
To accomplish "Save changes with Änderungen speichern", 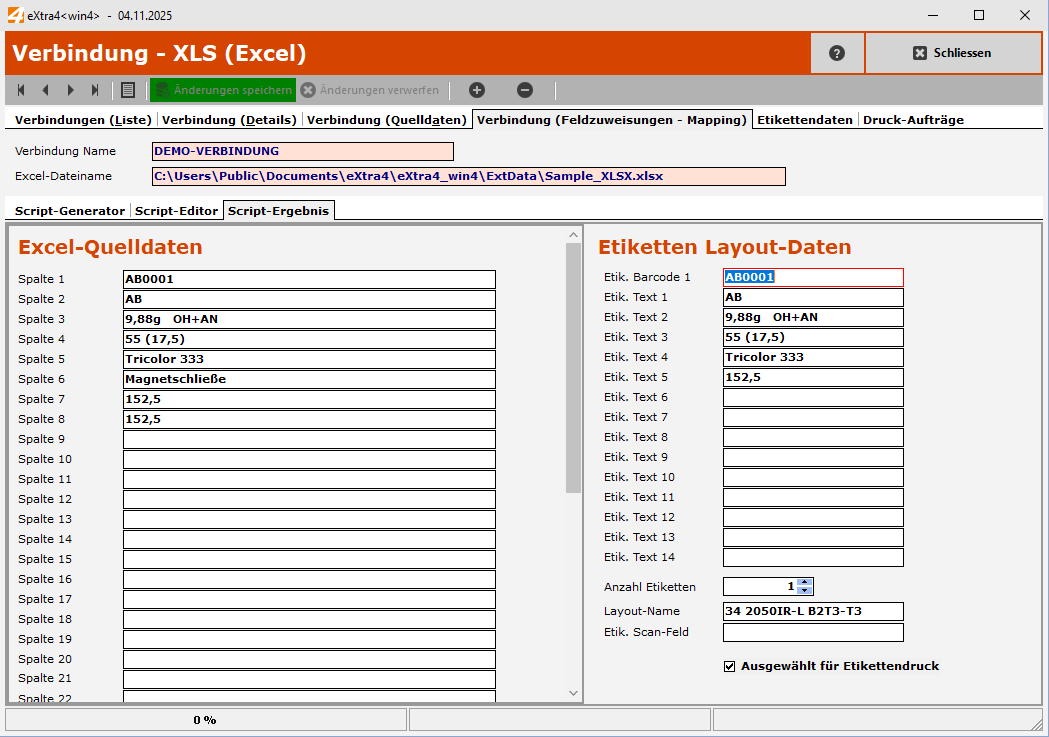I will coord(222,89).
